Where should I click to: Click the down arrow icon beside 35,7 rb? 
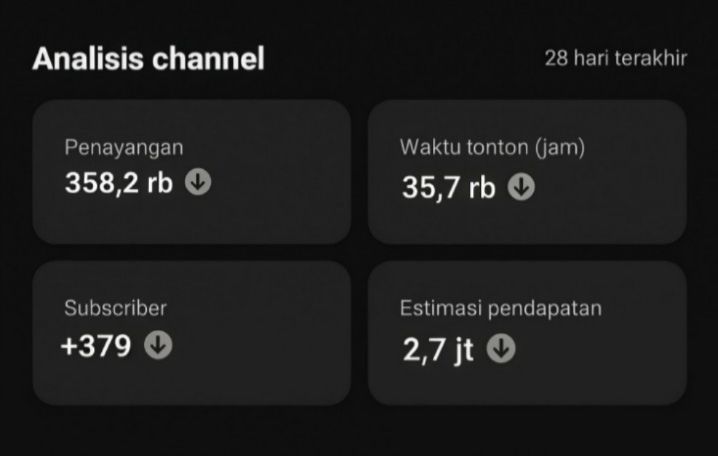pos(521,187)
